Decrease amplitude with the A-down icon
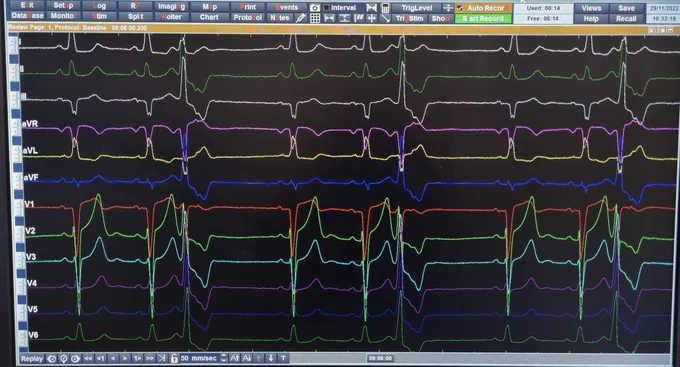The image size is (680, 367). coord(247,358)
